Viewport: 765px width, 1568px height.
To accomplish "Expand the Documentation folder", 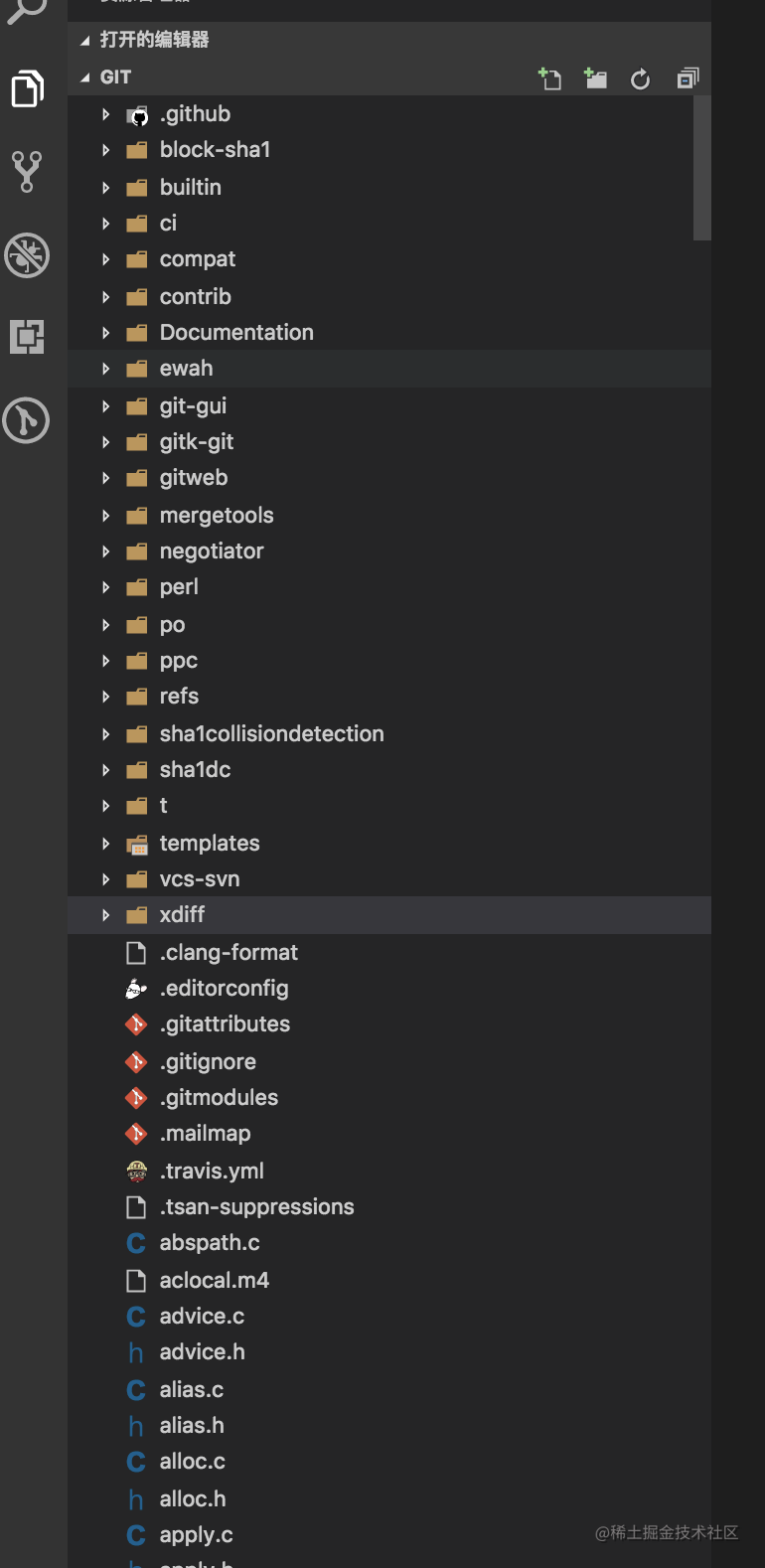I will [389, 332].
